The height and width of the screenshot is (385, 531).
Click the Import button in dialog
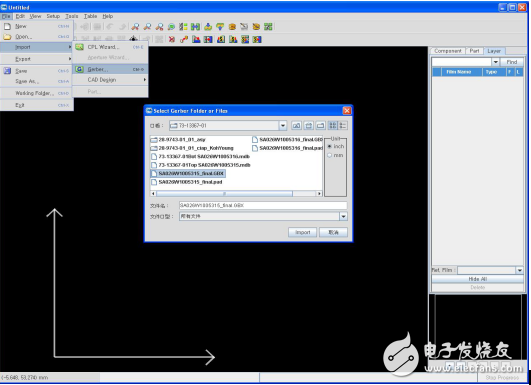pos(302,232)
